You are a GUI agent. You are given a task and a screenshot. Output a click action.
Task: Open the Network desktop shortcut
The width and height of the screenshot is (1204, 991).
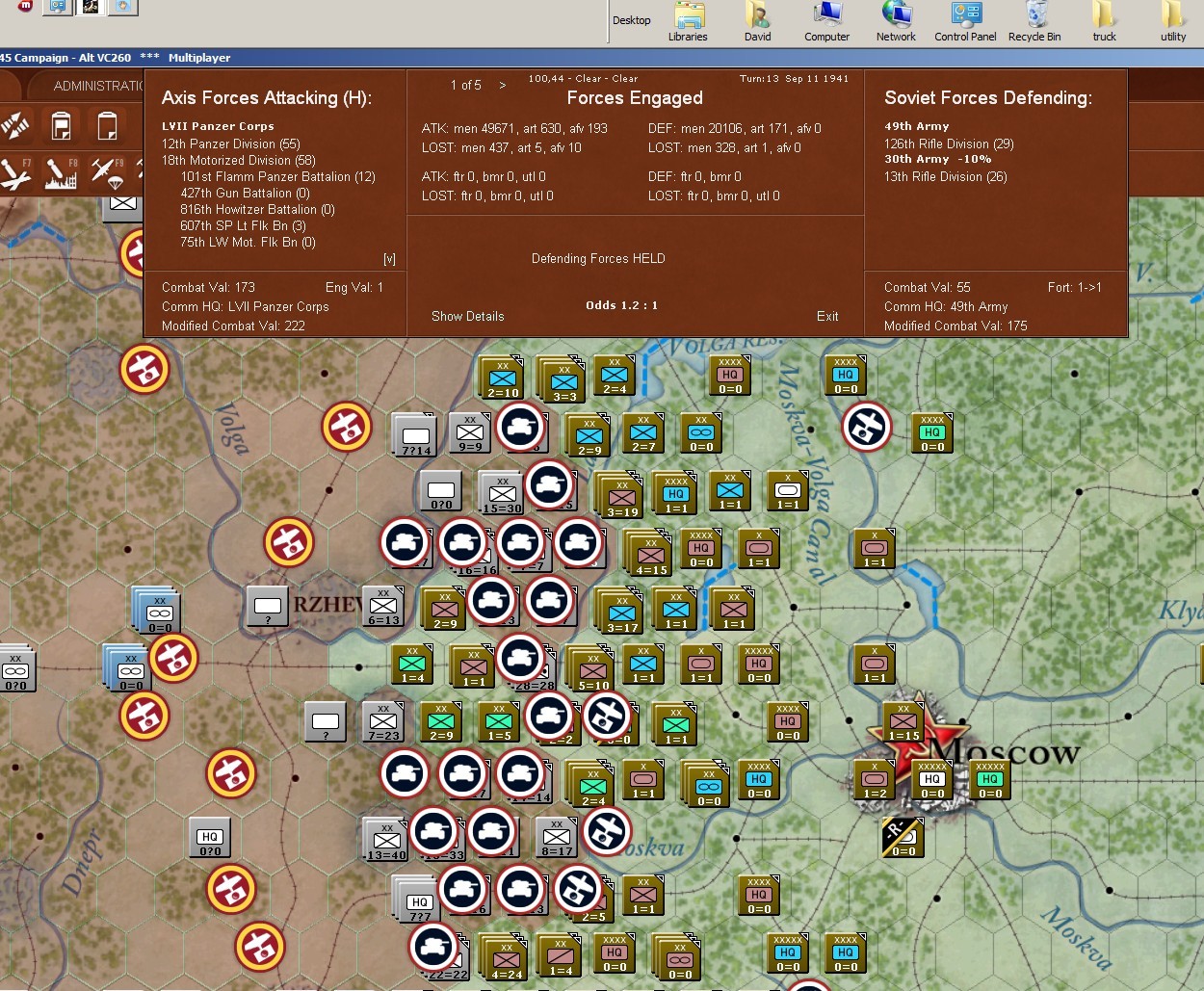point(896,21)
